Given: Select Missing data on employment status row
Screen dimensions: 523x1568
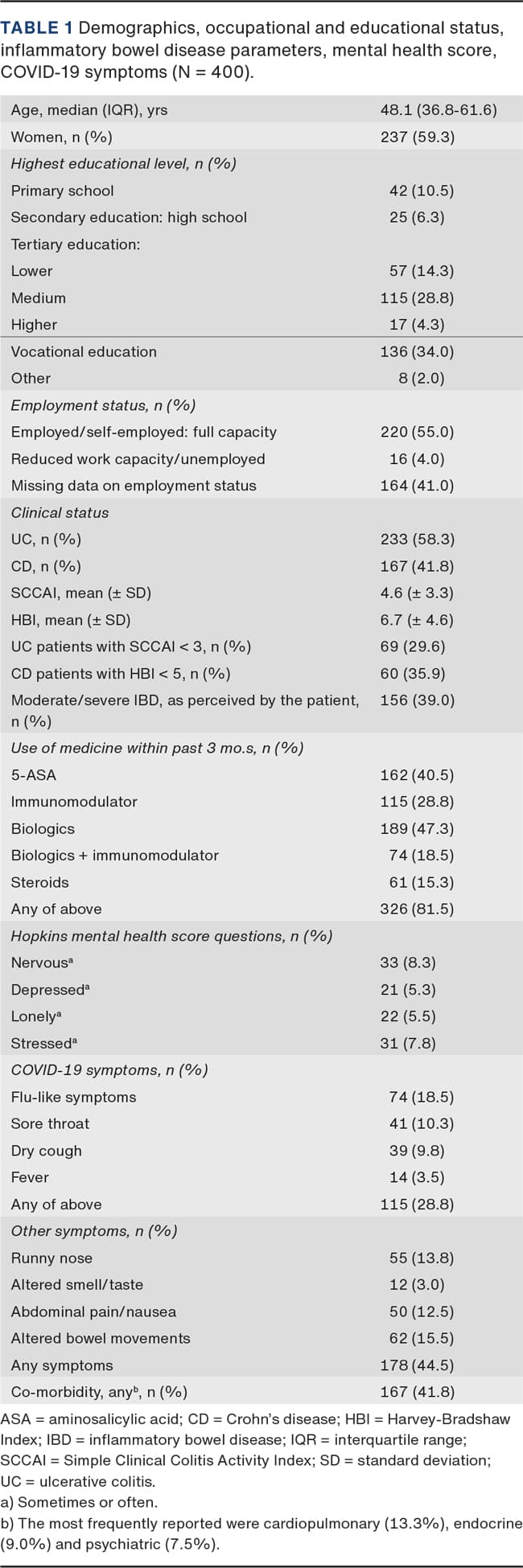Looking at the screenshot, I should (134, 486).
